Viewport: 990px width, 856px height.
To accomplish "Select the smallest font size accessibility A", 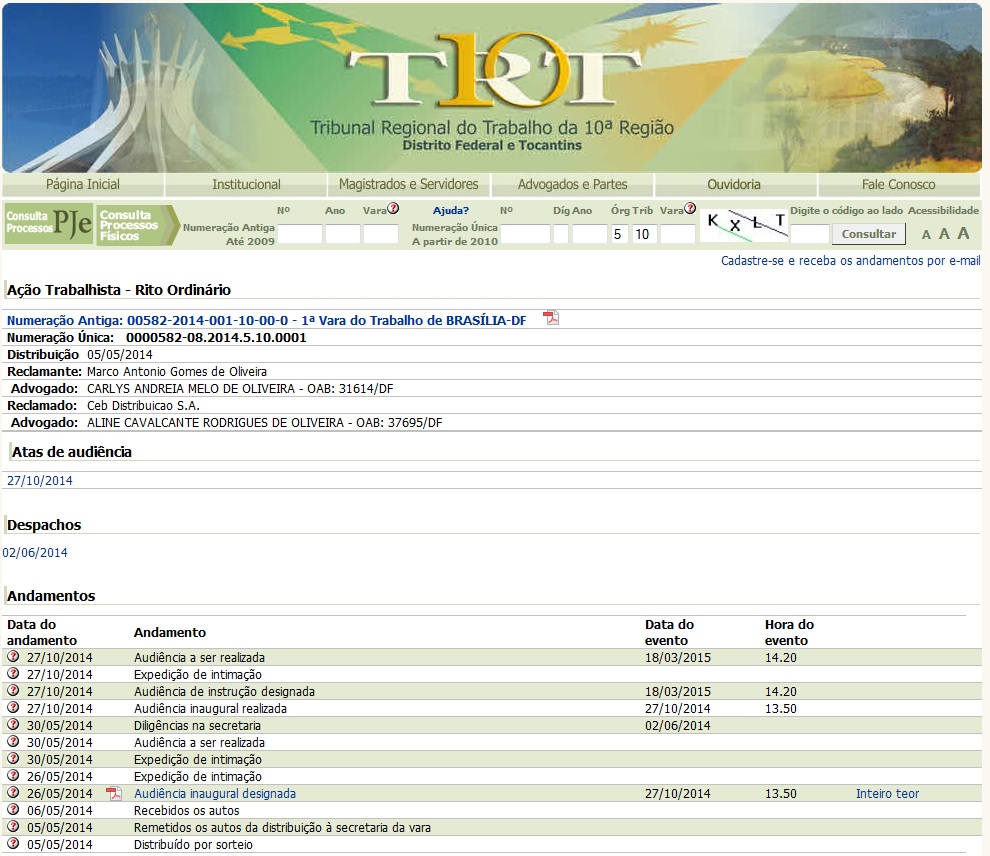I will click(x=926, y=235).
